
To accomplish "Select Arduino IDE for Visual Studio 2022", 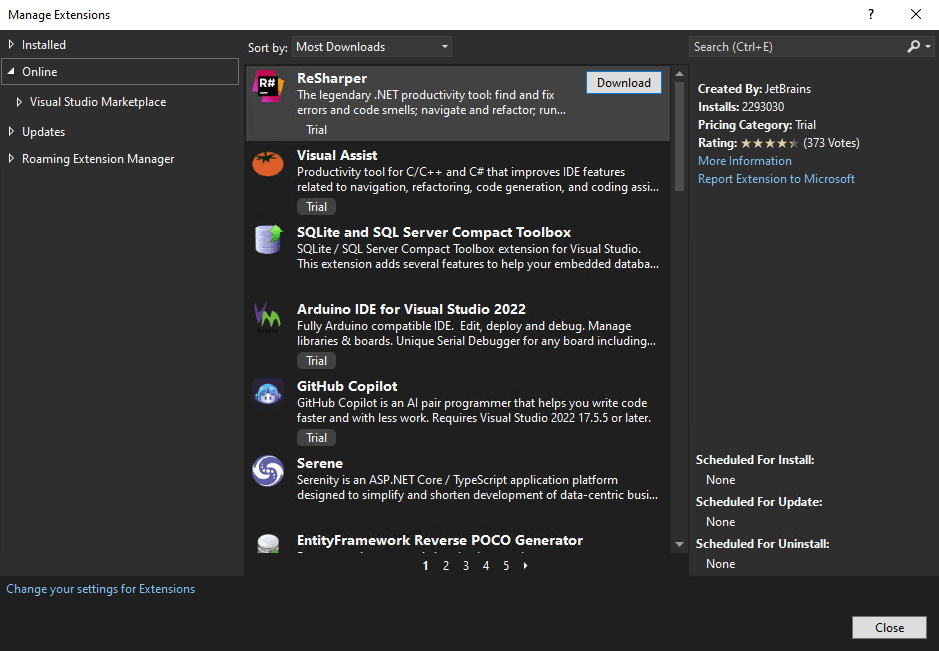I will coord(411,309).
